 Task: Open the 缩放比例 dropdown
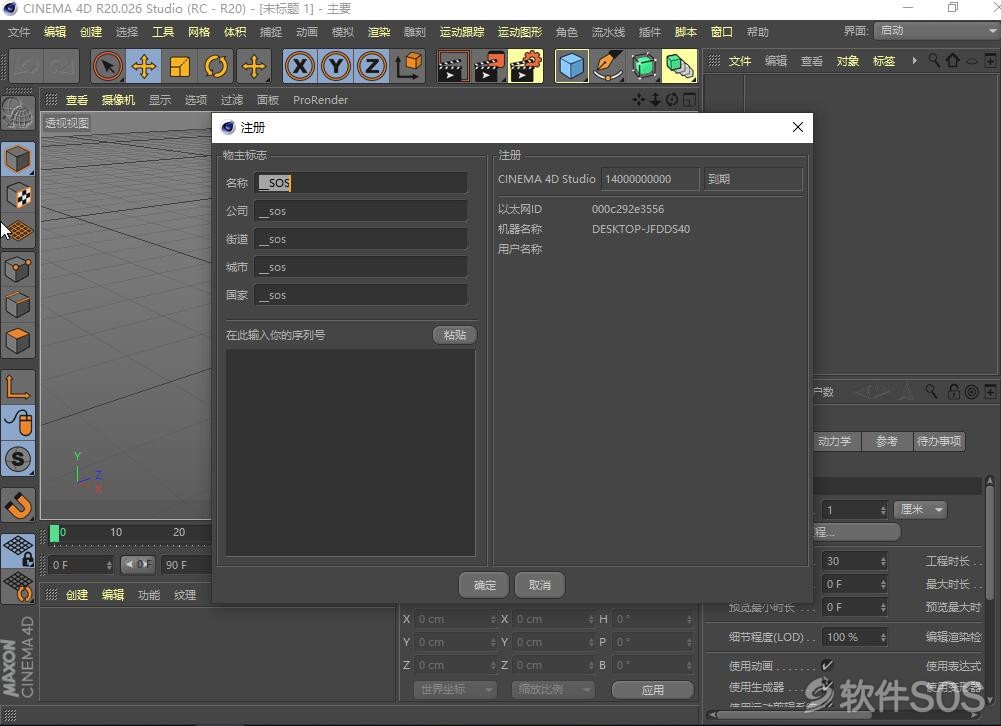(x=553, y=690)
